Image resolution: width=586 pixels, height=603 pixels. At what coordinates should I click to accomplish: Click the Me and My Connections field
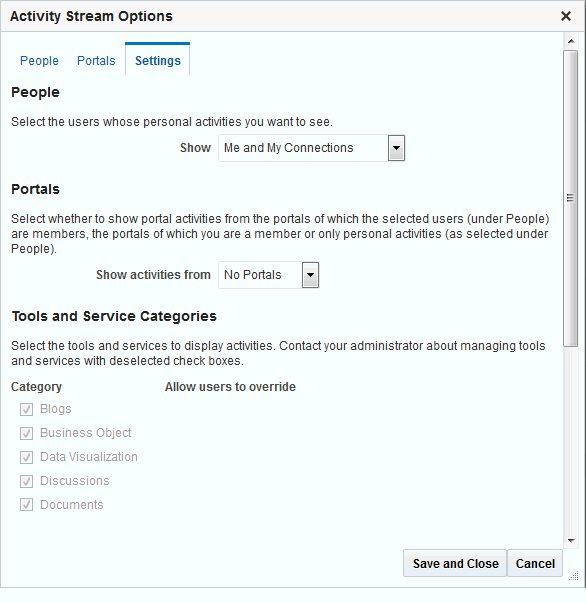[303, 148]
